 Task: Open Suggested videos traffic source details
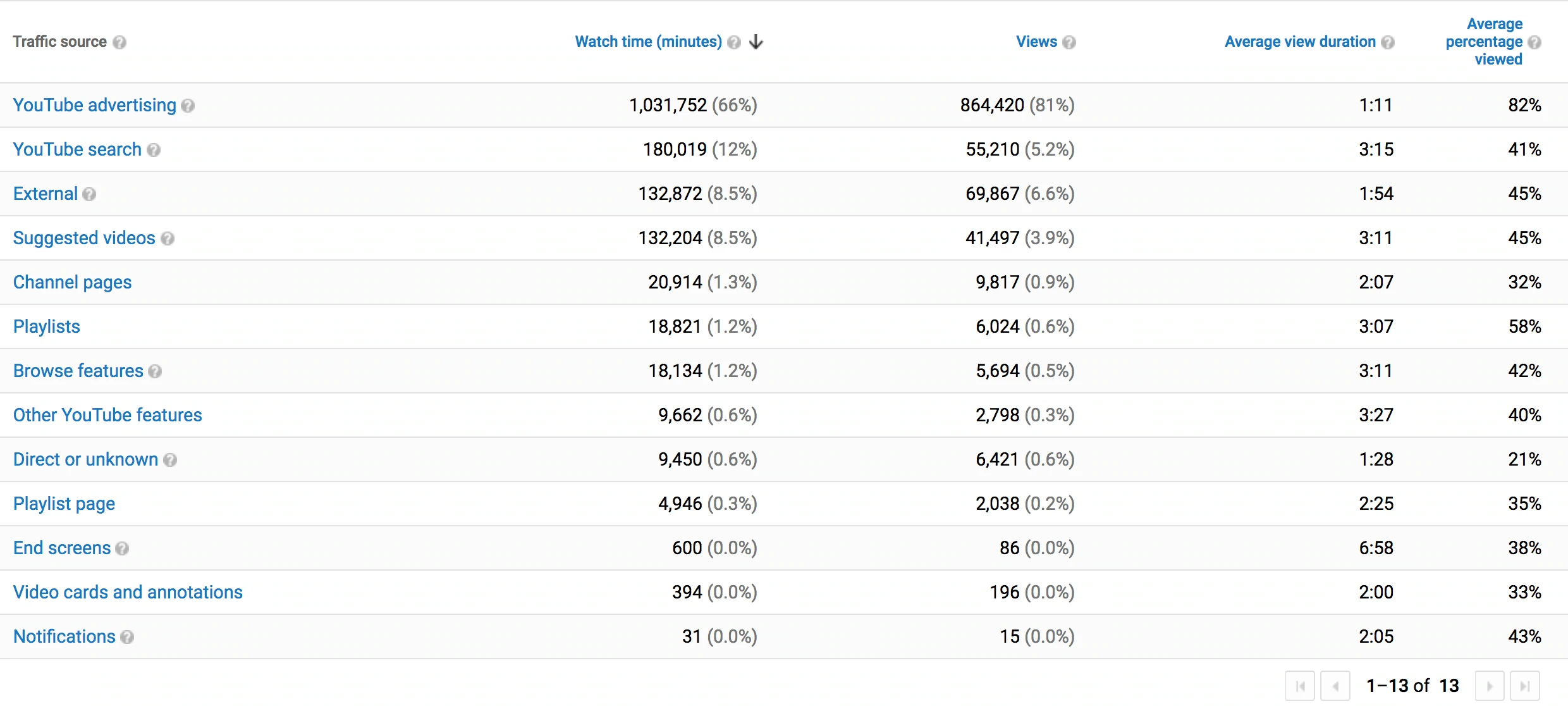pyautogui.click(x=84, y=238)
